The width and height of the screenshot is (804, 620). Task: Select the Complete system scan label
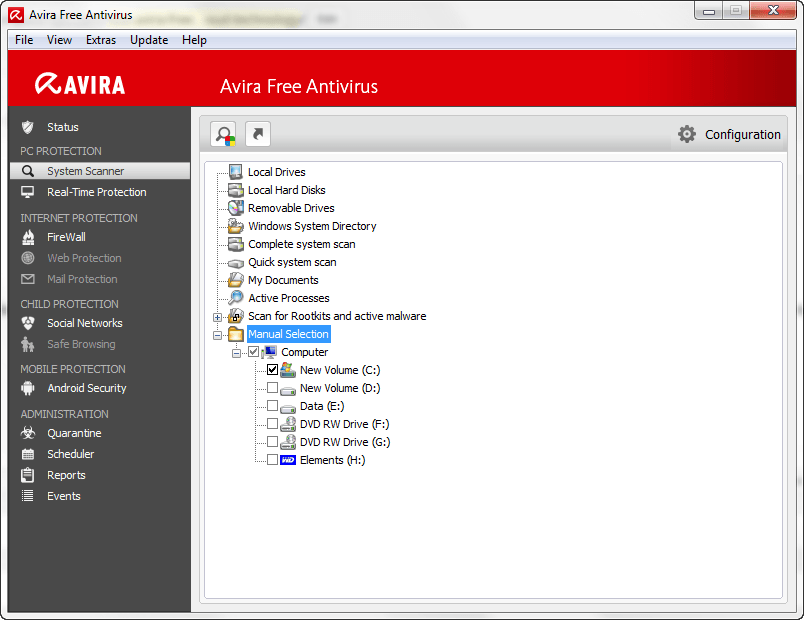(302, 244)
